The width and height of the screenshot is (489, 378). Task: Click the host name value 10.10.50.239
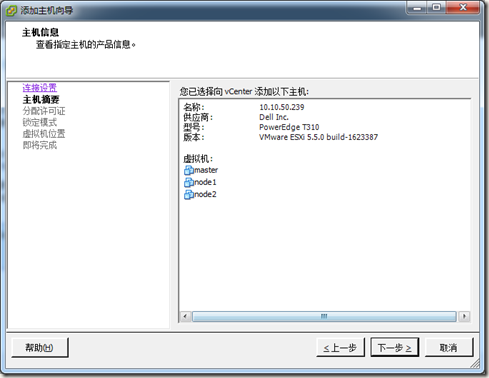[x=282, y=107]
